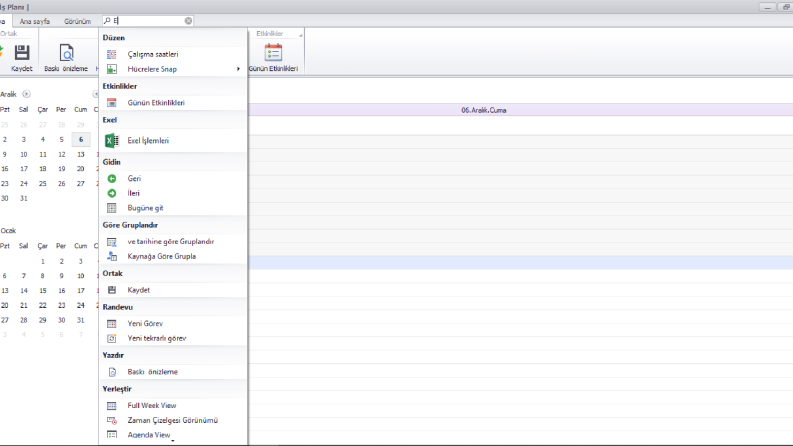The width and height of the screenshot is (793, 446).
Task: Select January 1 in Ocak calendar
Action: [x=42, y=261]
